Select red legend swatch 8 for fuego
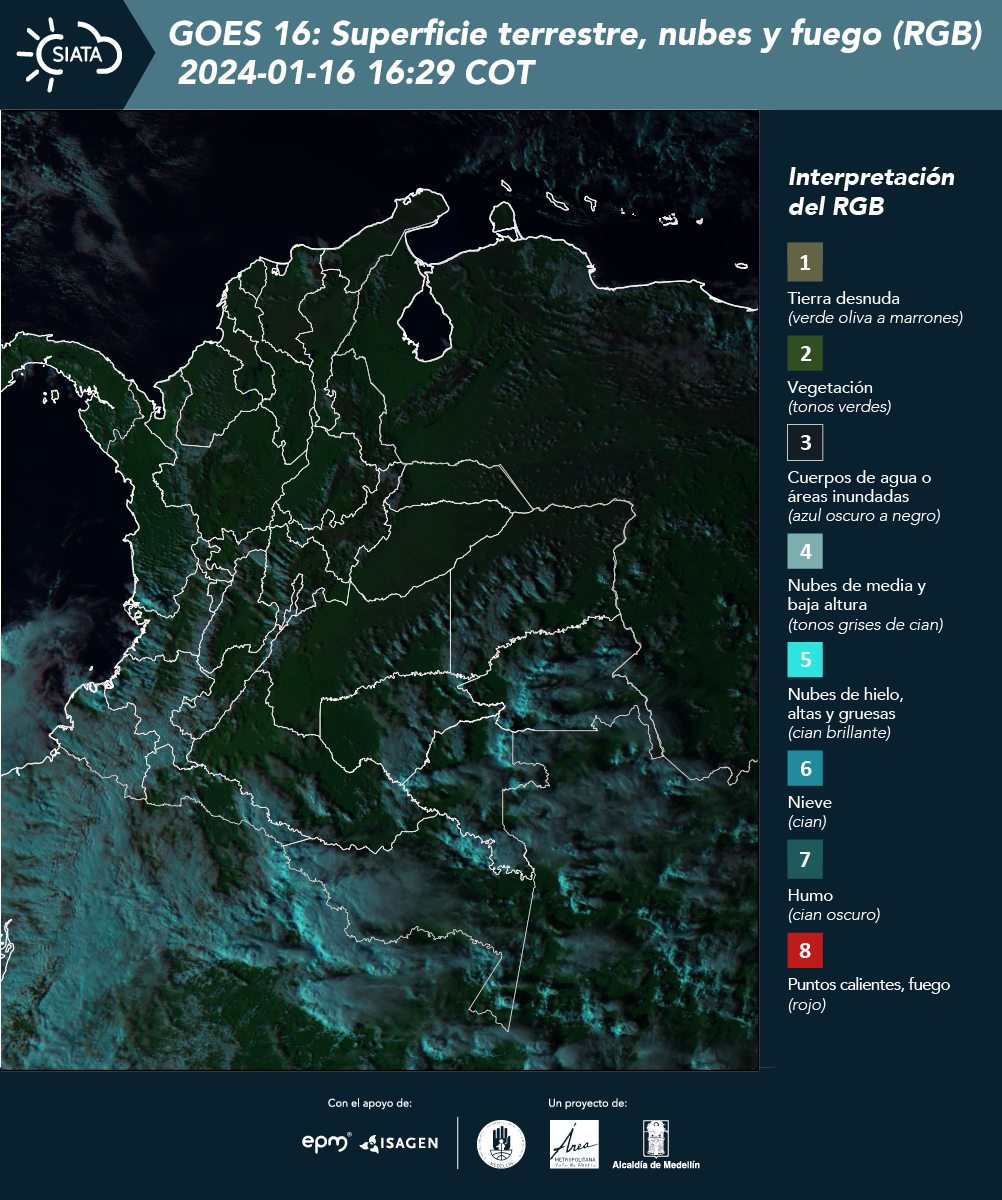Image resolution: width=1002 pixels, height=1200 pixels. tap(805, 949)
